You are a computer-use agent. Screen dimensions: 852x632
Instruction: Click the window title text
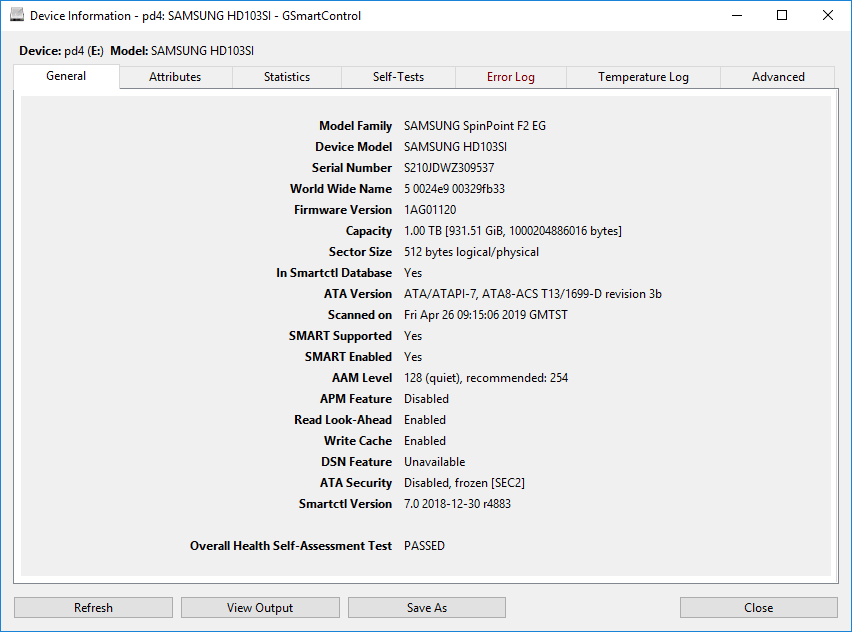[x=196, y=16]
